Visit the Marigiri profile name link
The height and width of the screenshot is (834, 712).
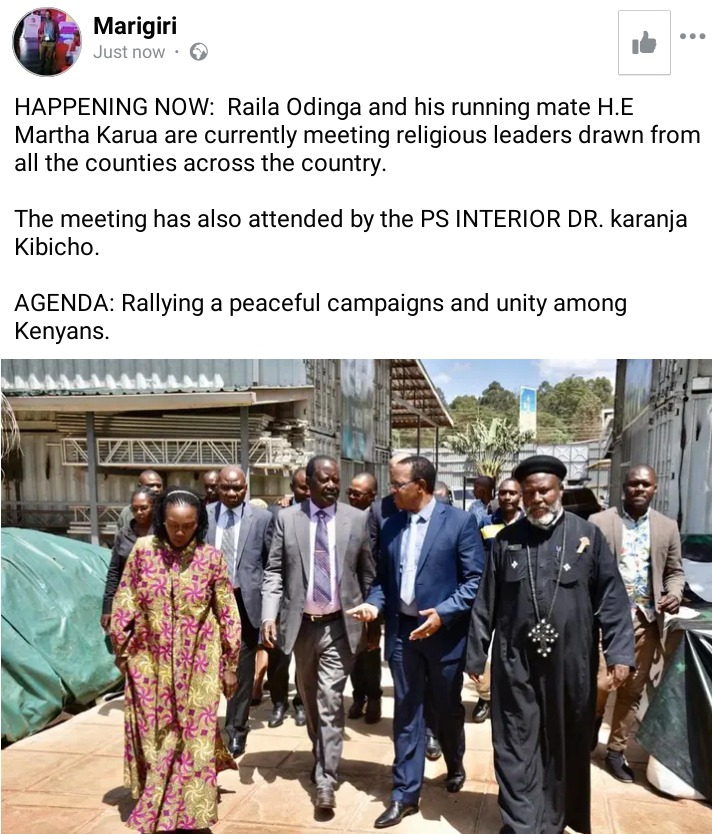point(135,26)
